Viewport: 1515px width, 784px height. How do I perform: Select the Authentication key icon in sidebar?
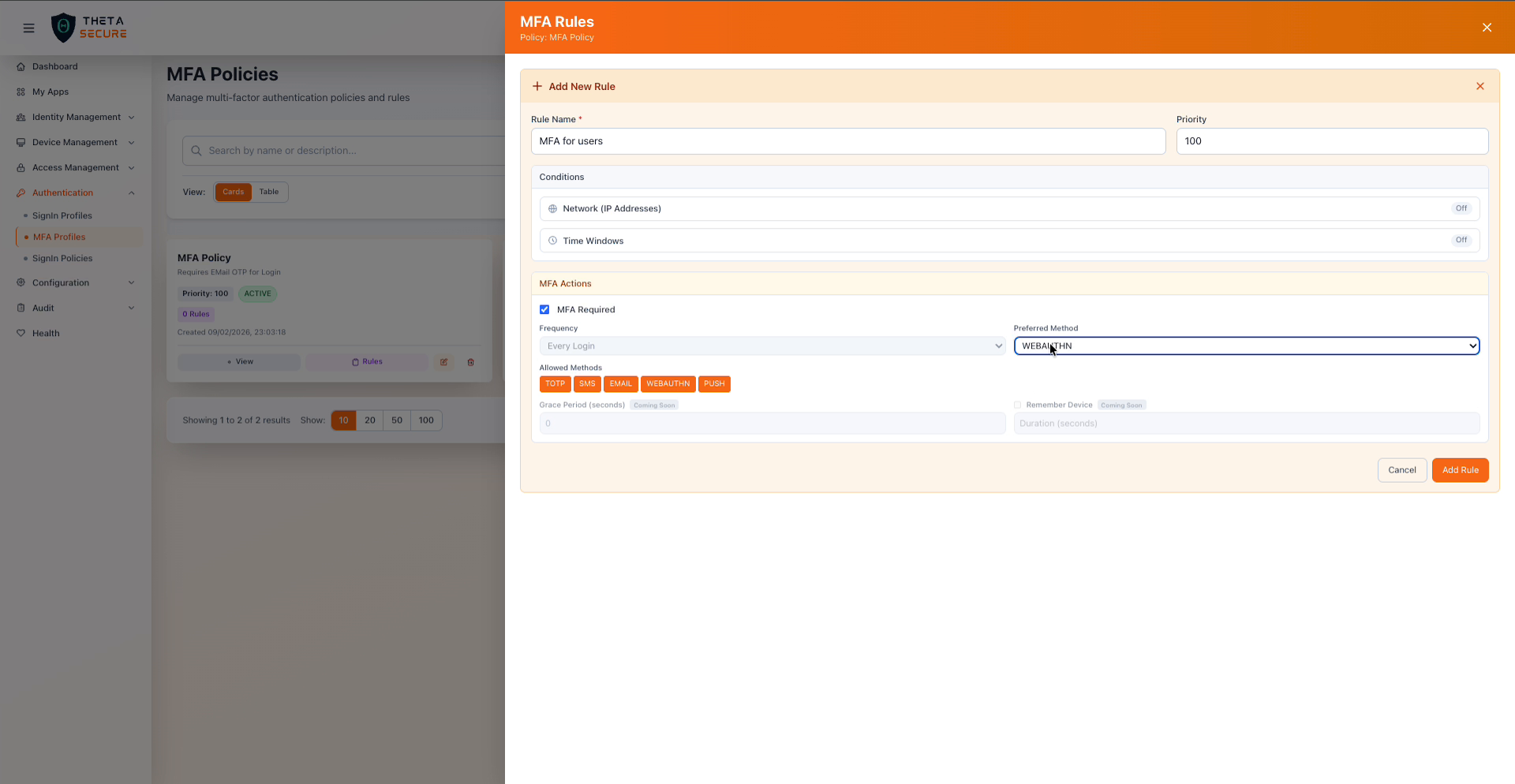coord(20,192)
